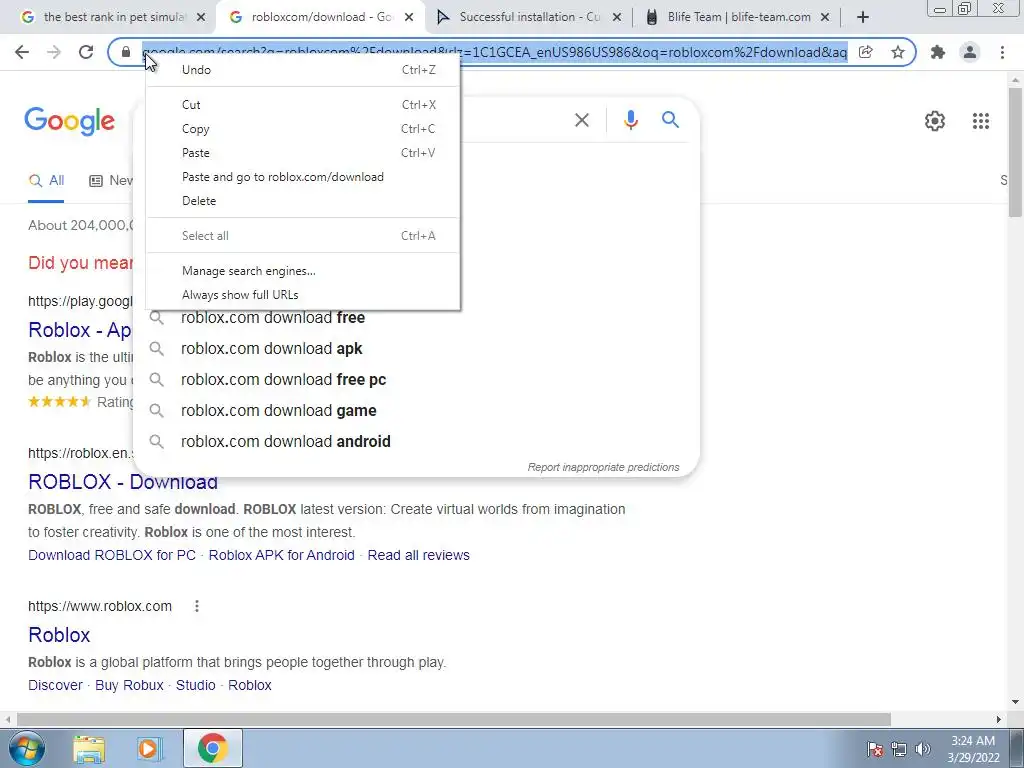Go back using the browser back arrow
Screen dimensions: 1024x768
tap(22, 52)
